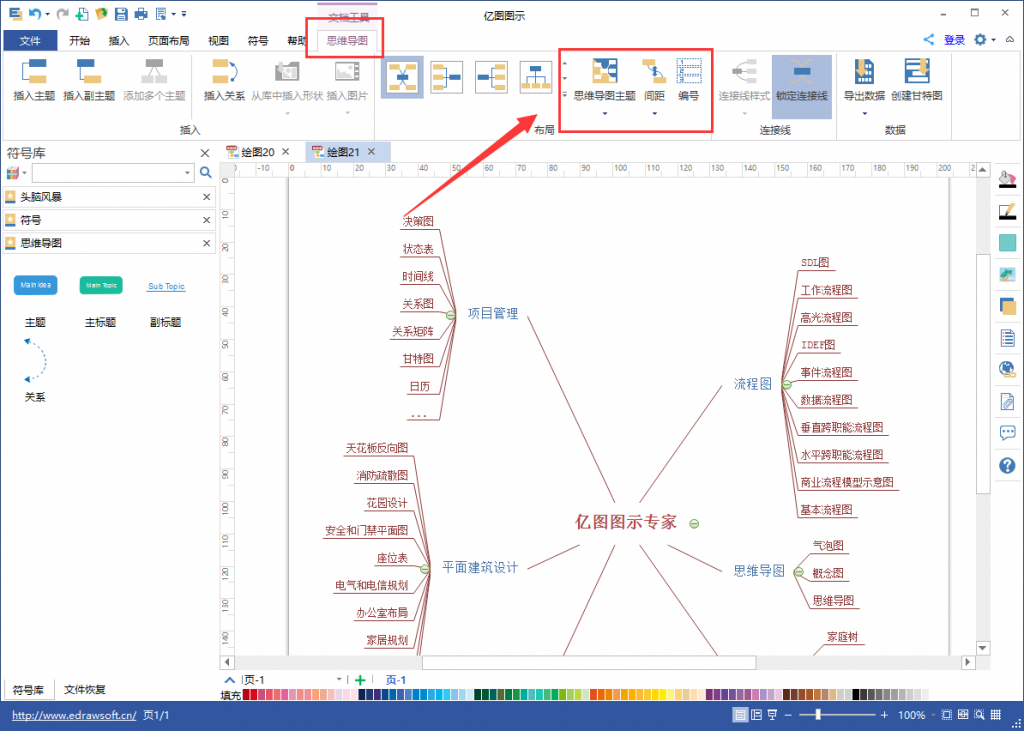Close the 绘图21 document tab

tap(371, 152)
